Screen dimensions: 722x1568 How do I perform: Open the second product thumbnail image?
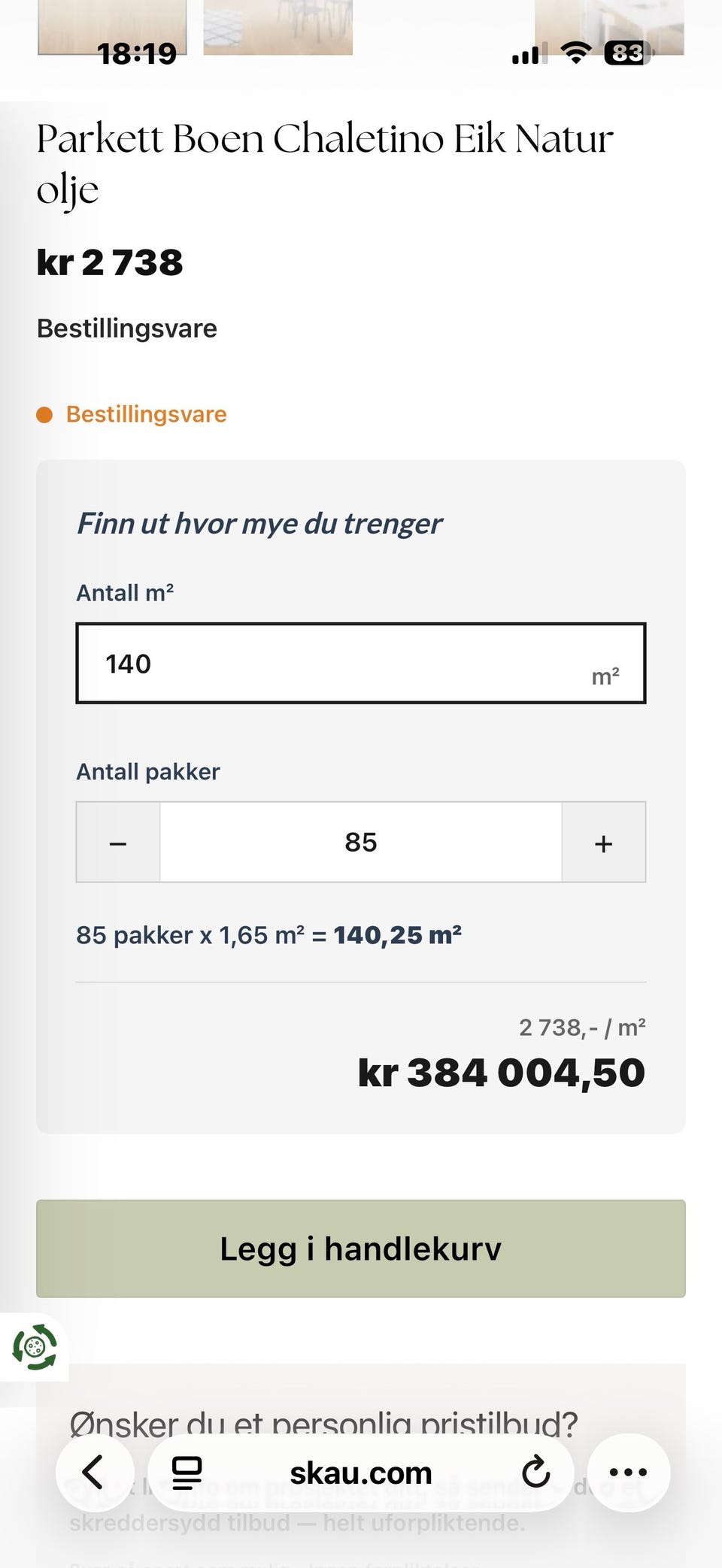pyautogui.click(x=278, y=27)
